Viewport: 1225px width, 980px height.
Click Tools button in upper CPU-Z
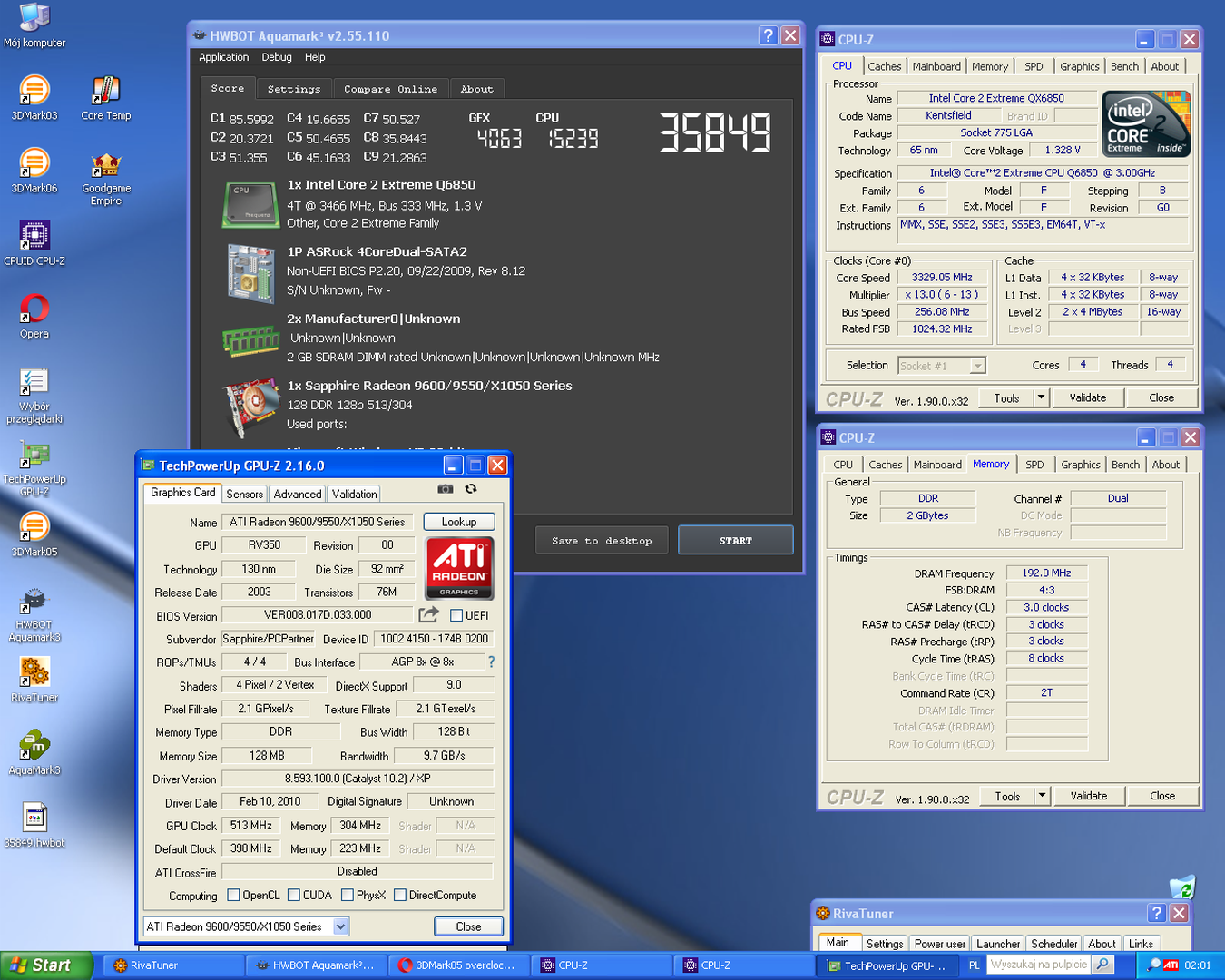[x=1006, y=397]
